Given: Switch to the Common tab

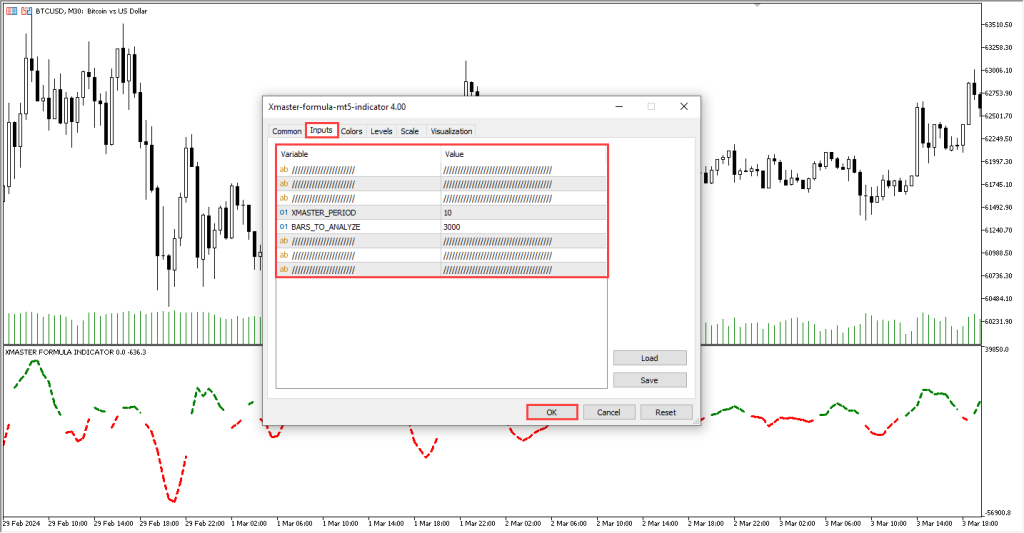Looking at the screenshot, I should click(287, 131).
